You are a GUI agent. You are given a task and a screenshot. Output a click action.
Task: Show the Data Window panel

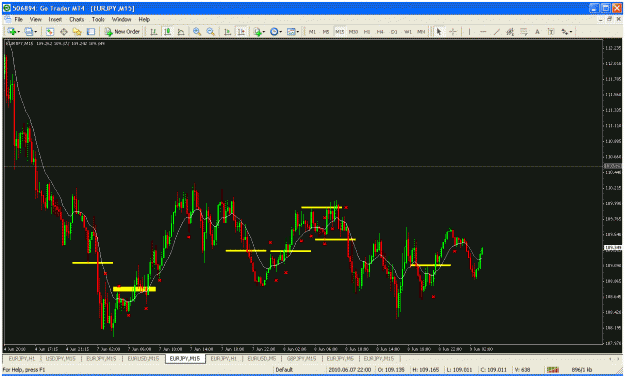point(63,31)
